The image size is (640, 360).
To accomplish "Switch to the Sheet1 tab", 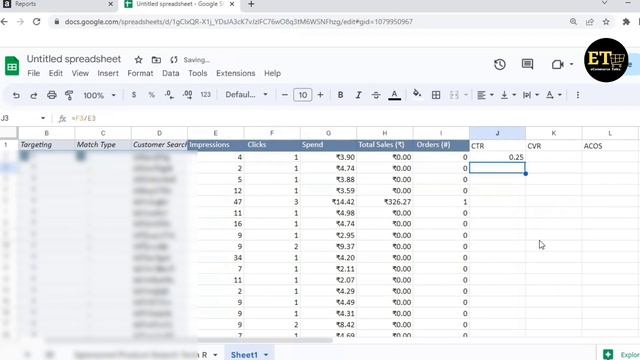I will (x=244, y=355).
